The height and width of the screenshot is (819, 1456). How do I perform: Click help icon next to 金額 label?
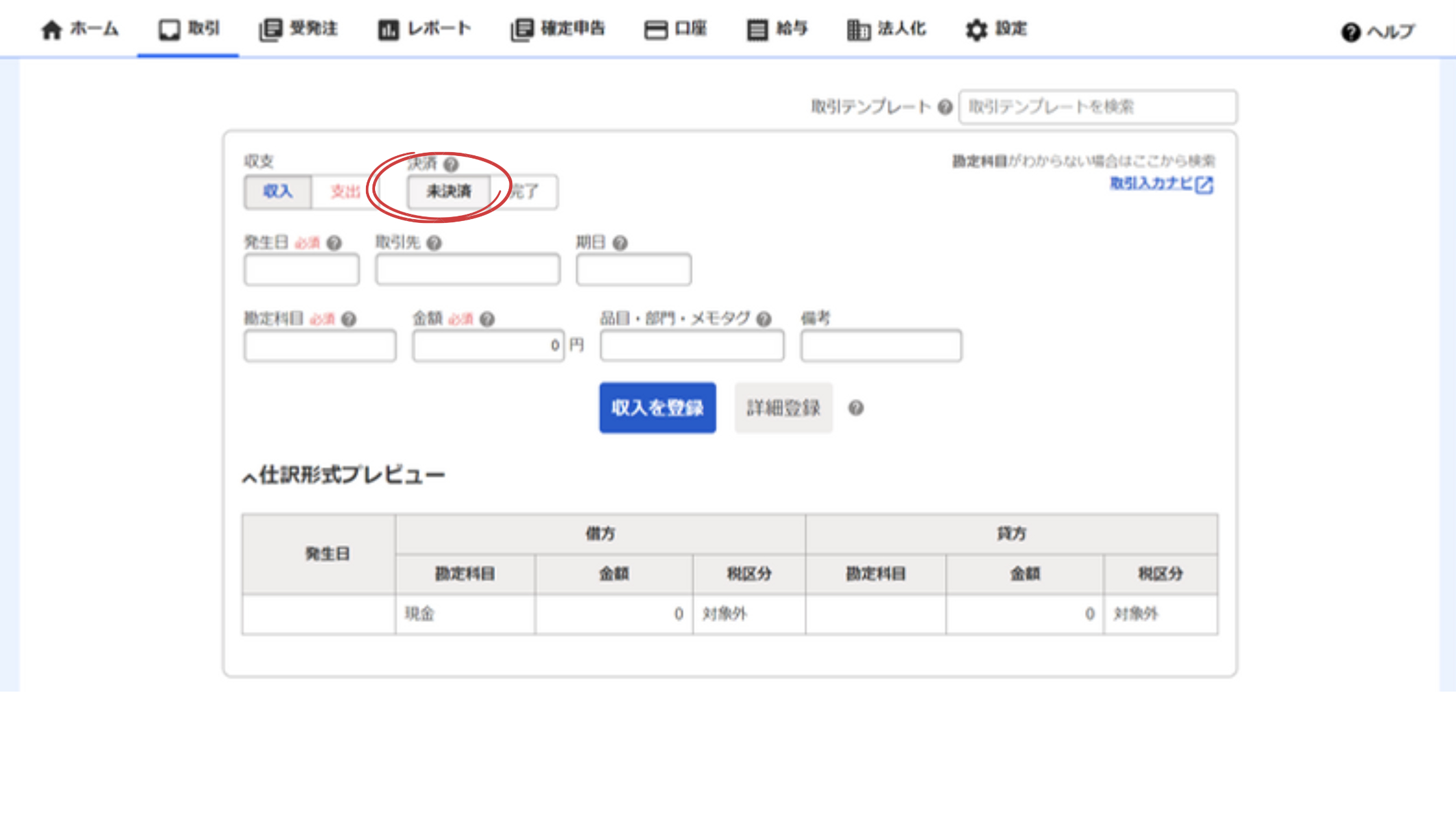(x=487, y=319)
